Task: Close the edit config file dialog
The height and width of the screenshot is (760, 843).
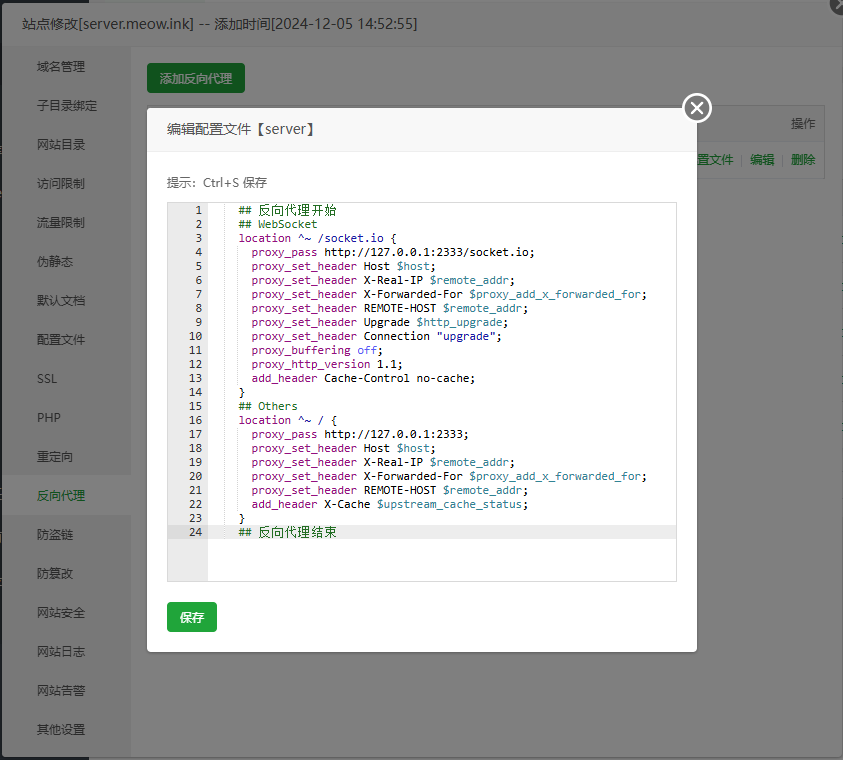Action: 697,108
